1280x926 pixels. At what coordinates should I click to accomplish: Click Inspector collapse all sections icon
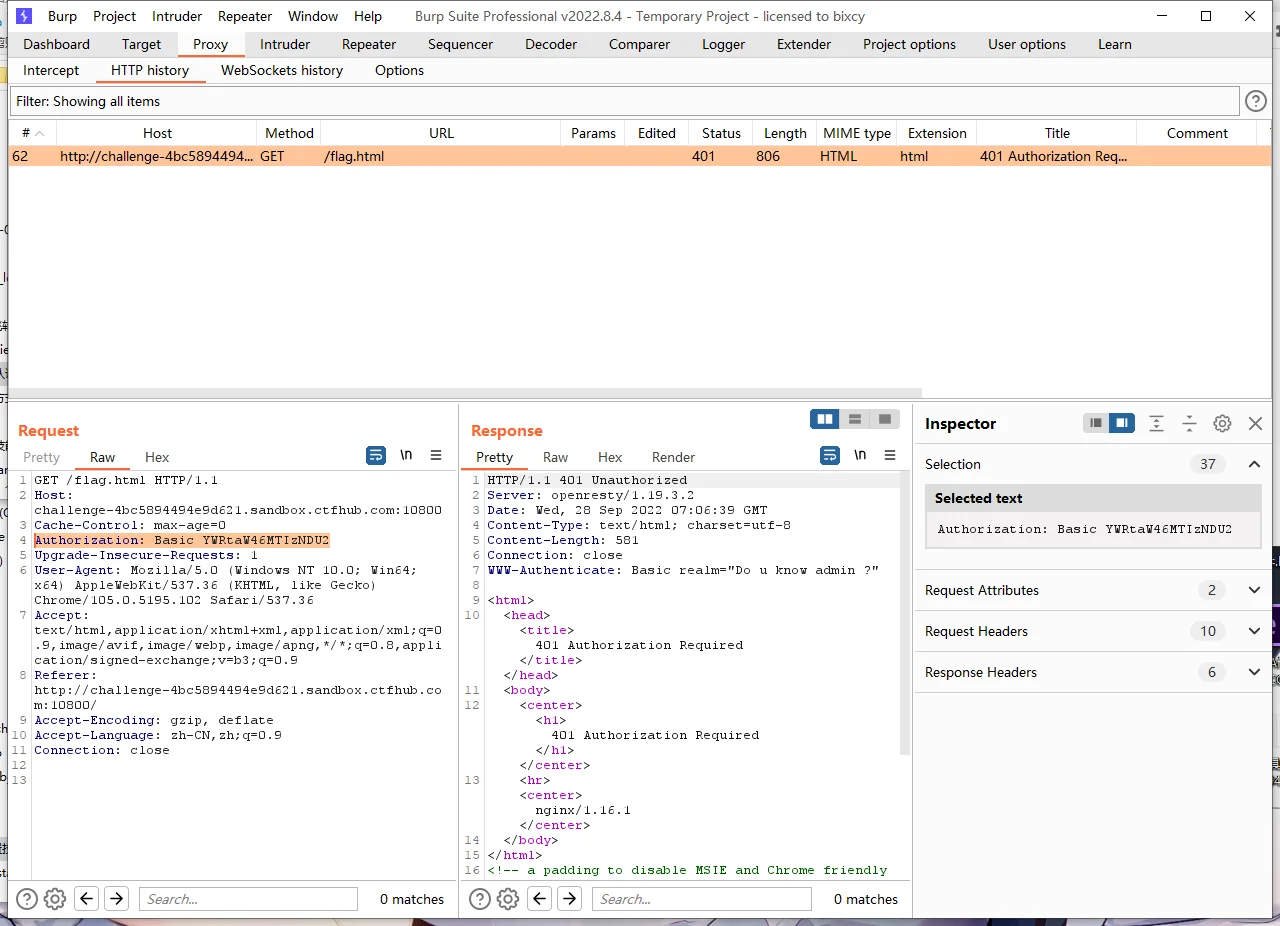click(1189, 424)
